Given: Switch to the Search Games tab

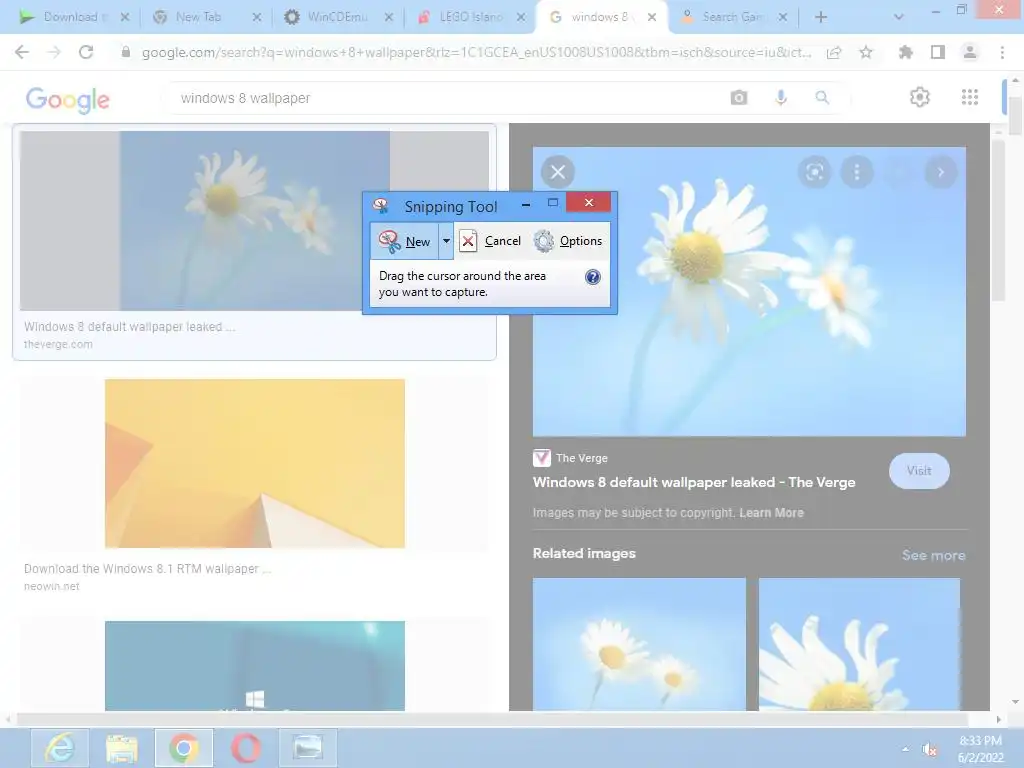Looking at the screenshot, I should click(731, 17).
